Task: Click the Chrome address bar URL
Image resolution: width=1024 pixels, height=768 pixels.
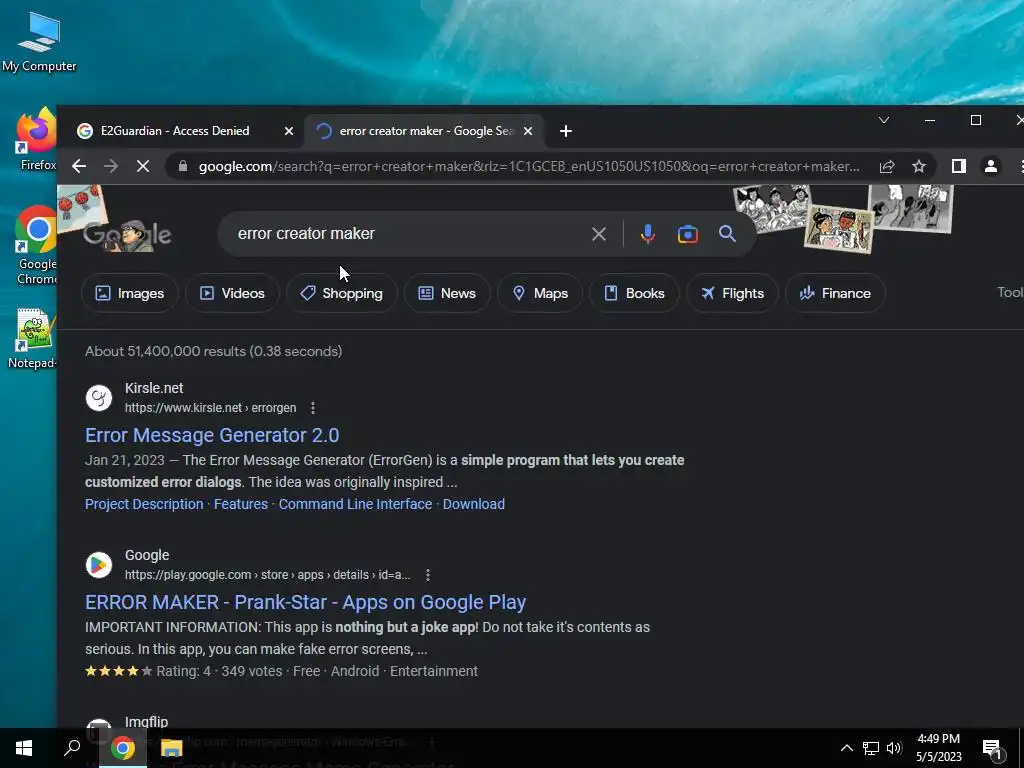Action: click(x=529, y=167)
